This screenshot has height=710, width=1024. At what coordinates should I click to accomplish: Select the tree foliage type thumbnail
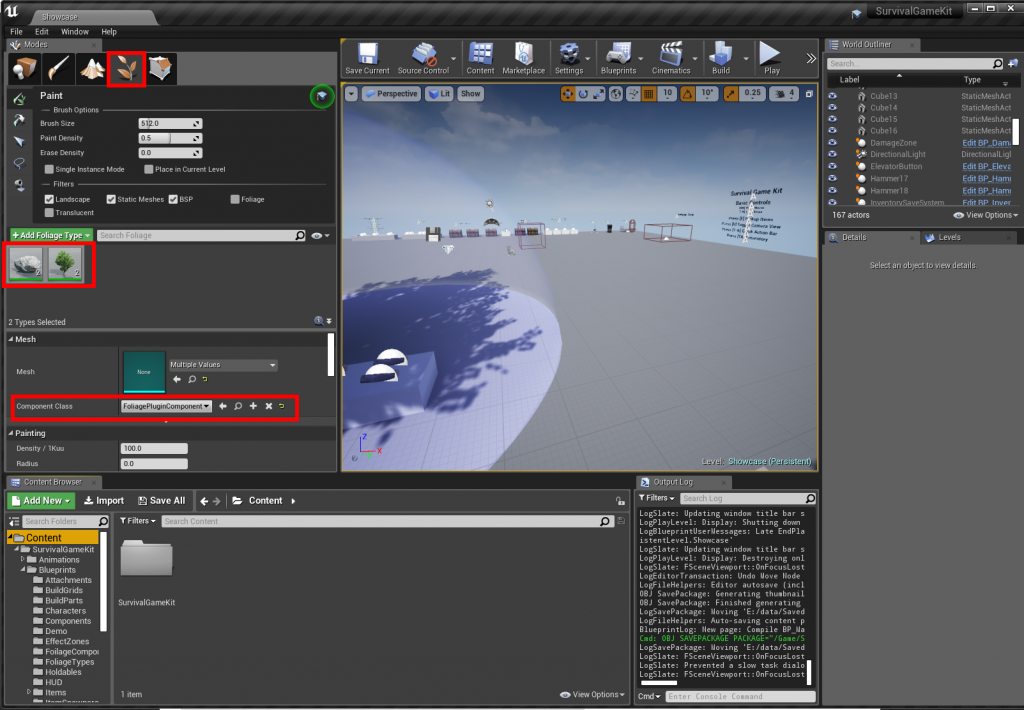click(65, 264)
